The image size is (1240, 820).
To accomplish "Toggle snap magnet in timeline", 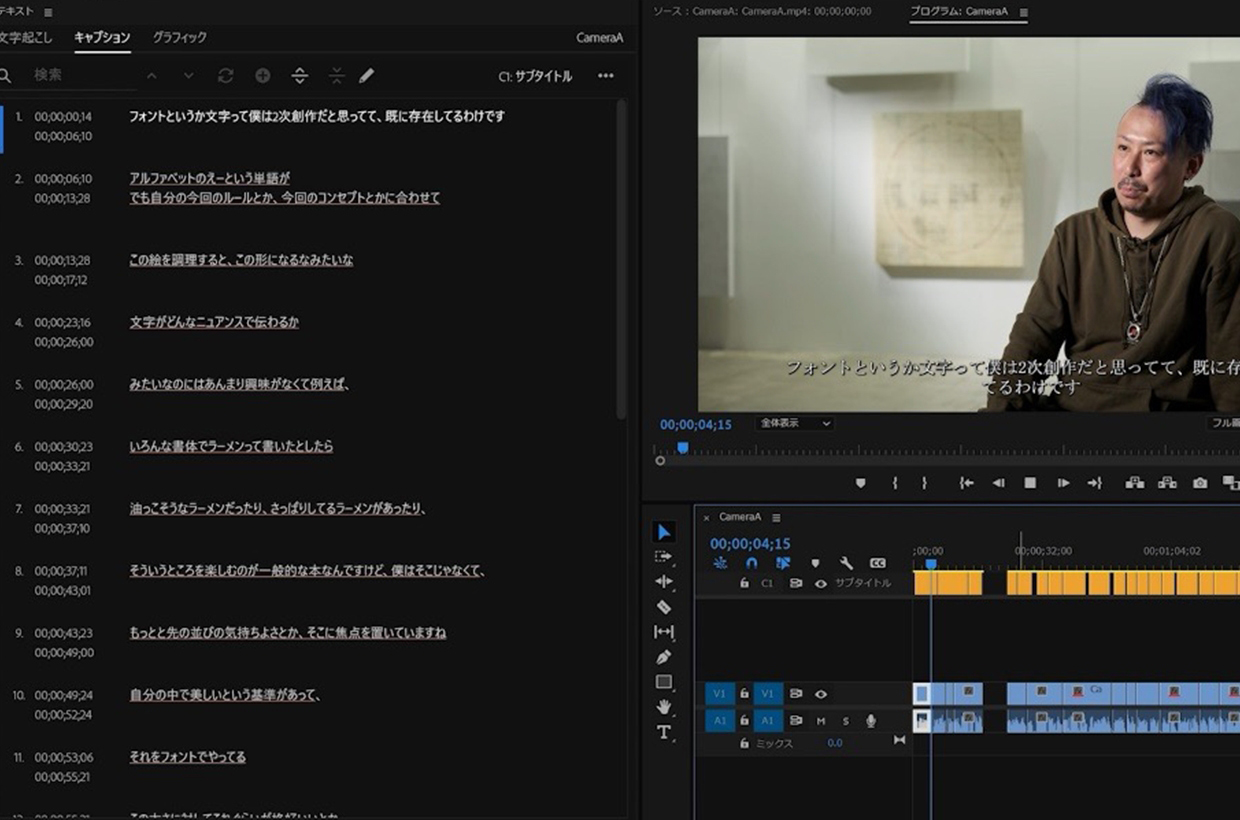I will tap(752, 563).
